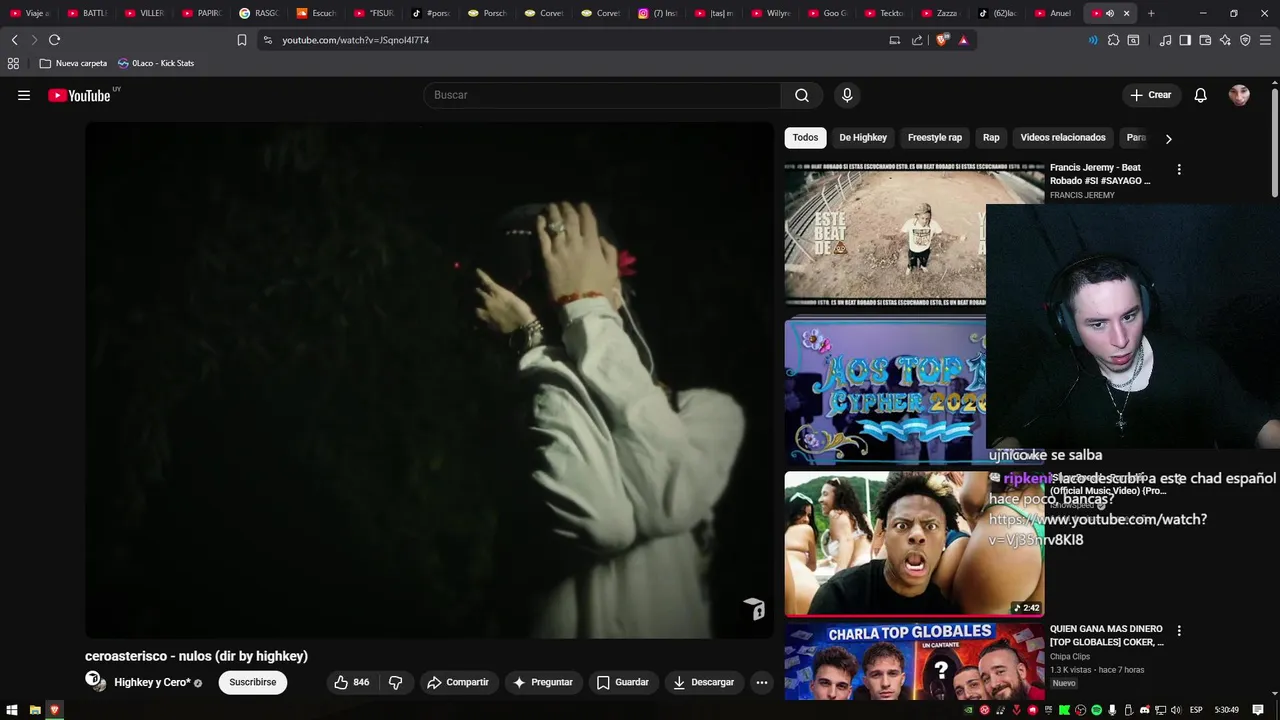Mute the playing tab speaker icon

pyautogui.click(x=1110, y=13)
